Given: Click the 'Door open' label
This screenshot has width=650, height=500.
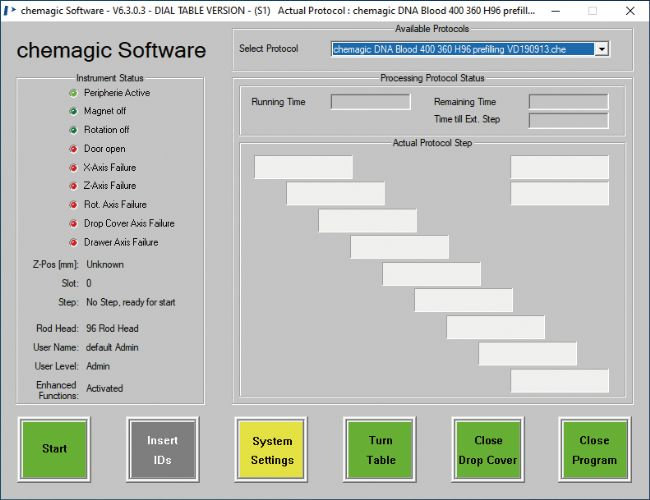Looking at the screenshot, I should click(x=104, y=149).
